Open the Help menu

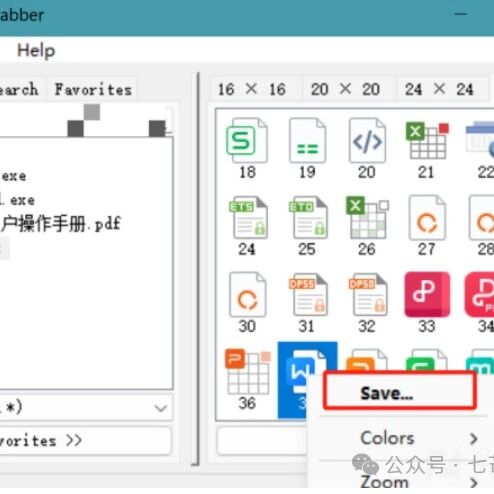[36, 51]
